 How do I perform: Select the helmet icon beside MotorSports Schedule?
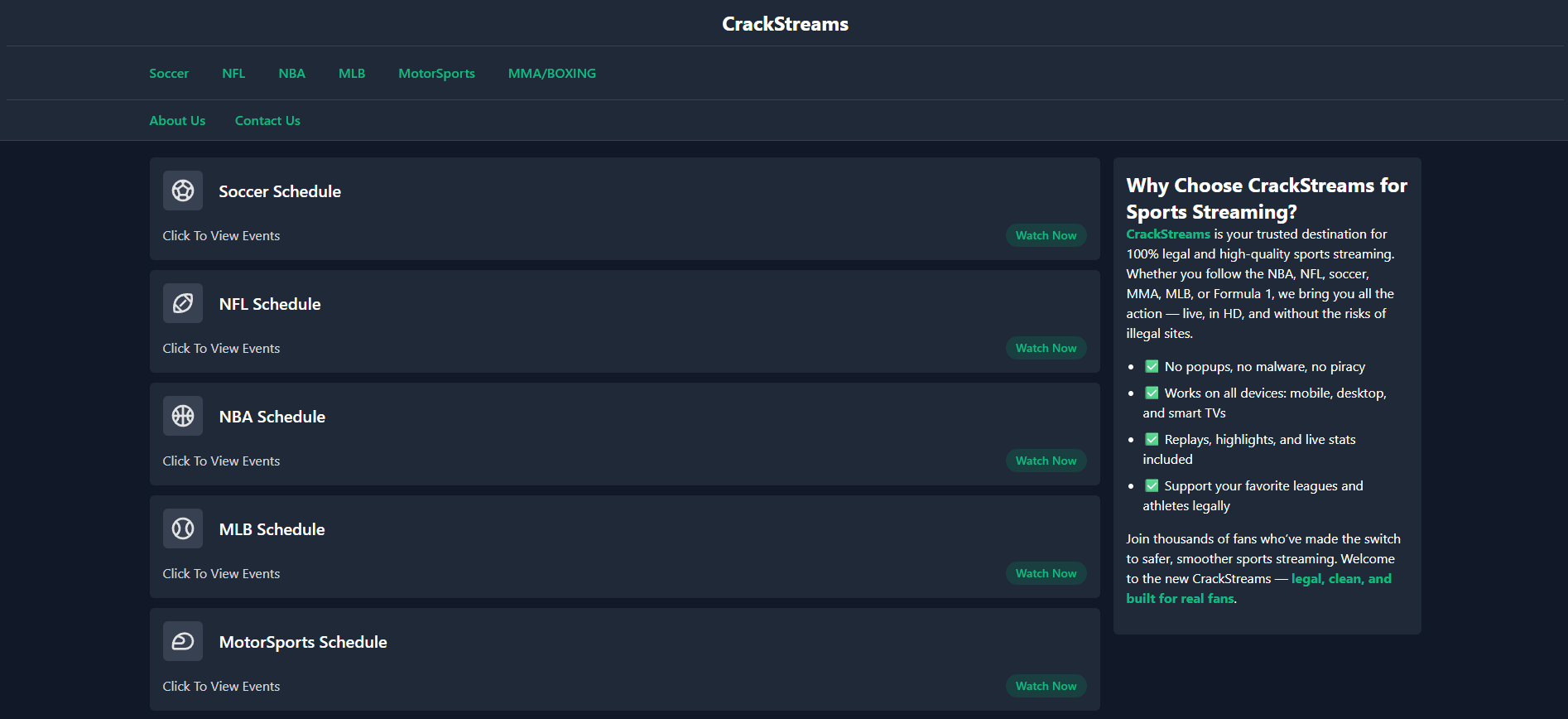182,641
